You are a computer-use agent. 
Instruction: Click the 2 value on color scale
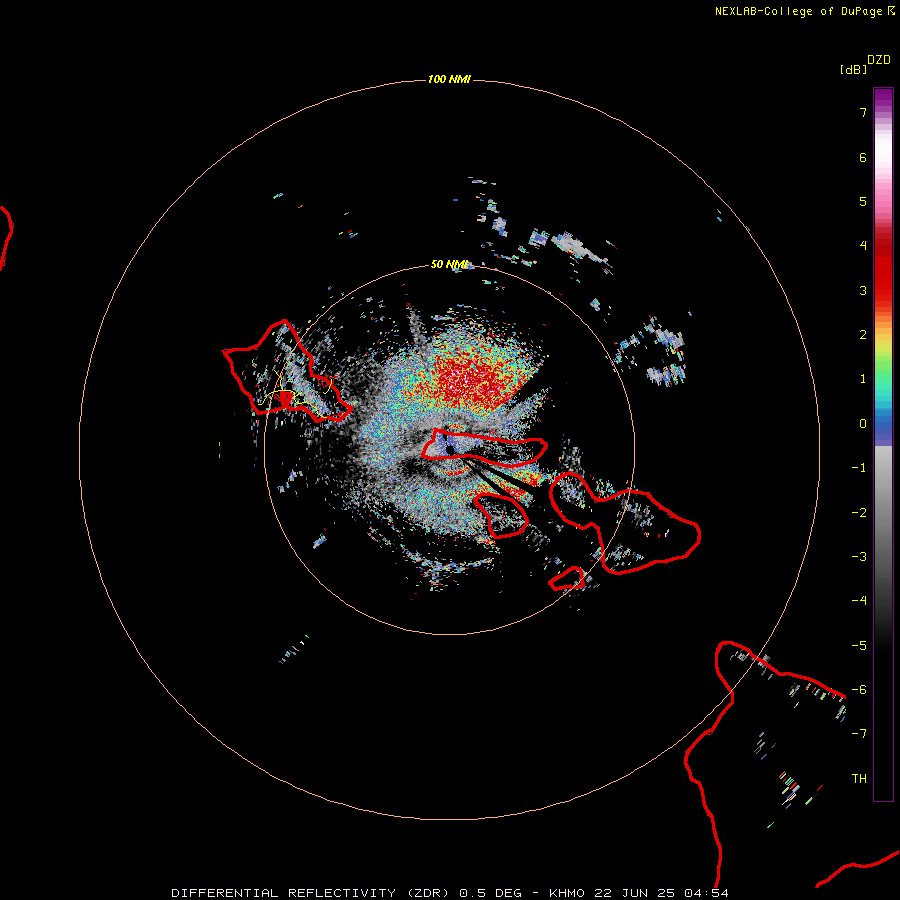click(863, 335)
